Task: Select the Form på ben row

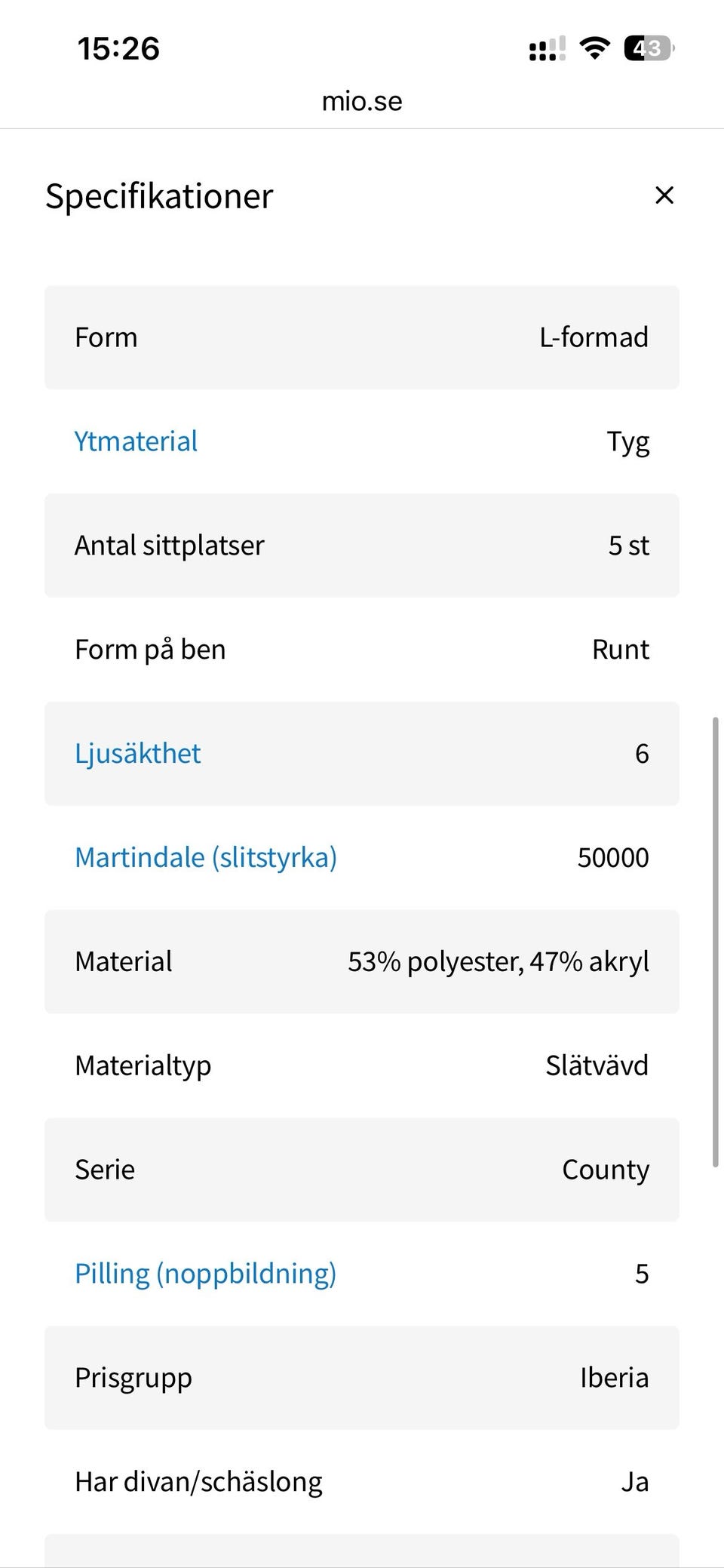Action: [x=362, y=650]
